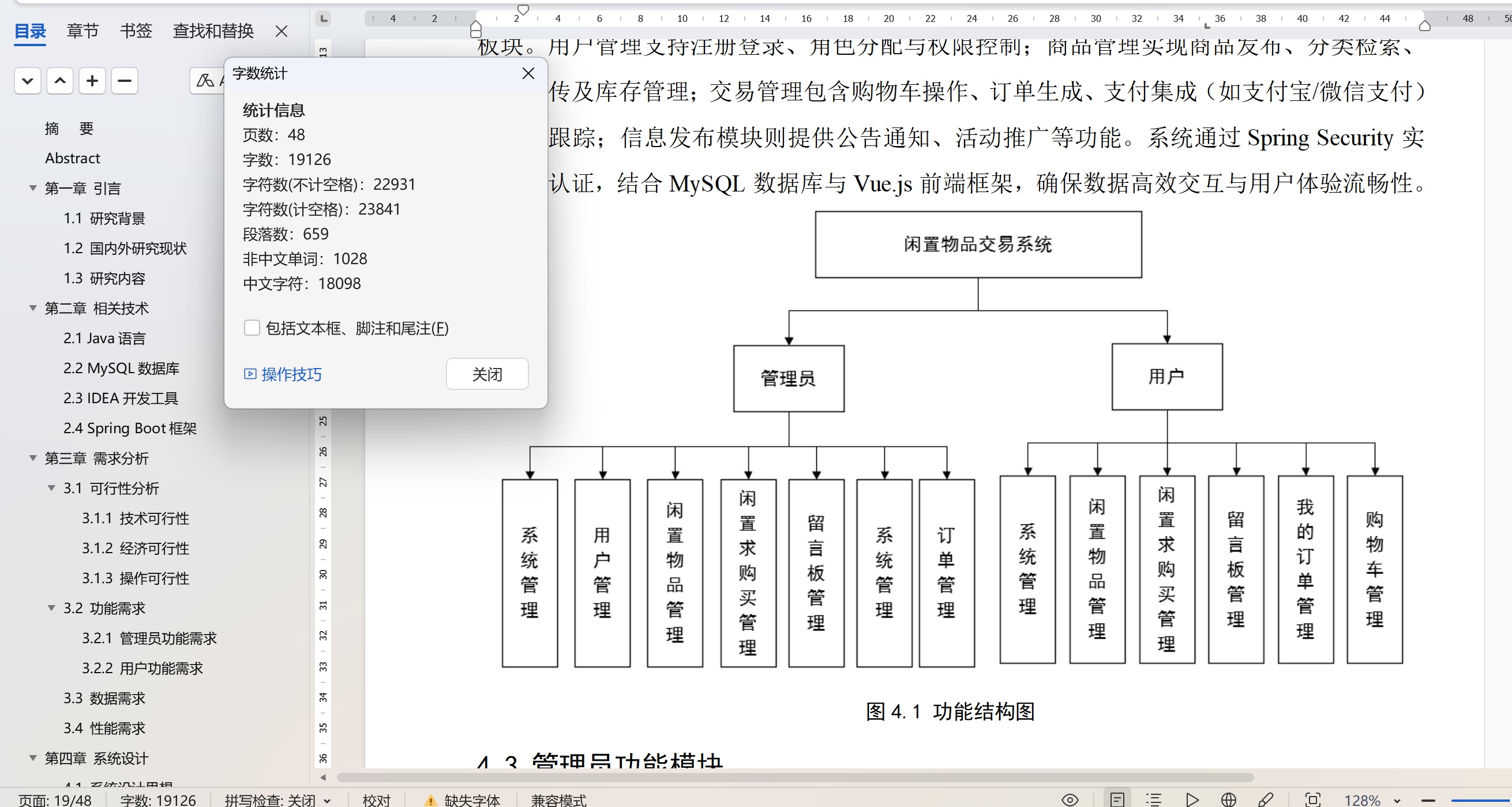Collapse the 第三章 需求分析 tree node

pos(33,458)
